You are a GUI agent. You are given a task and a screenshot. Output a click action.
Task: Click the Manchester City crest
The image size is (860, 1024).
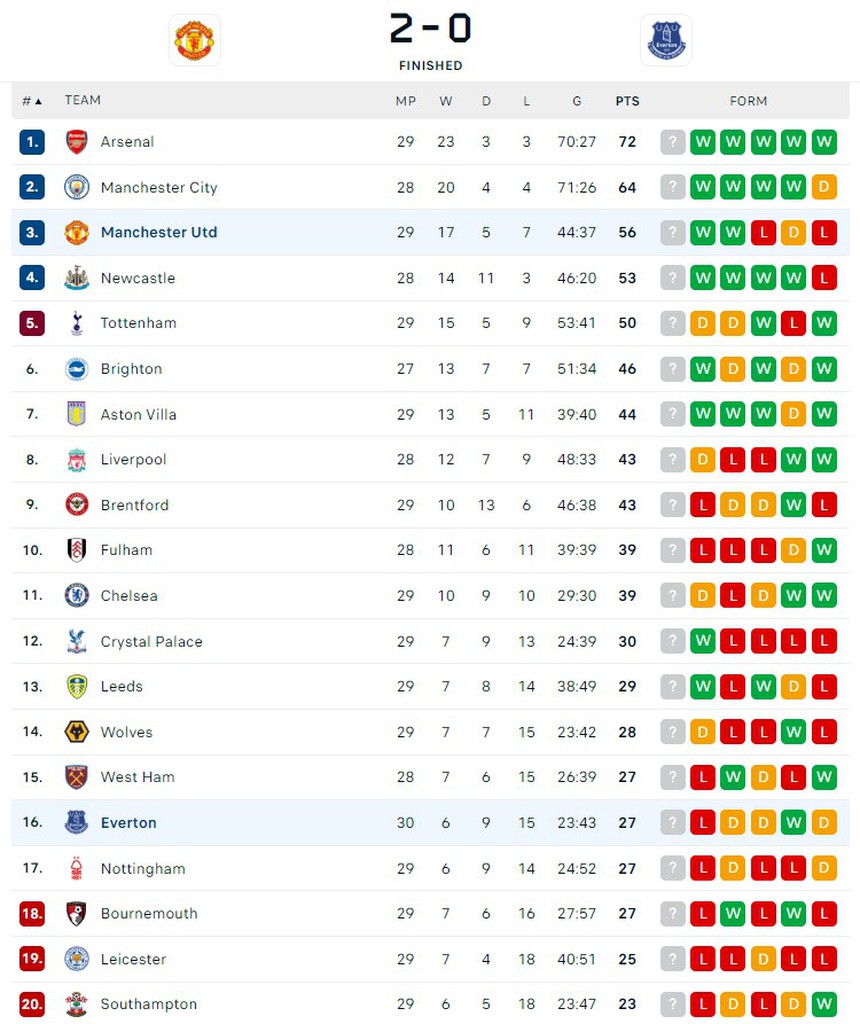77,187
